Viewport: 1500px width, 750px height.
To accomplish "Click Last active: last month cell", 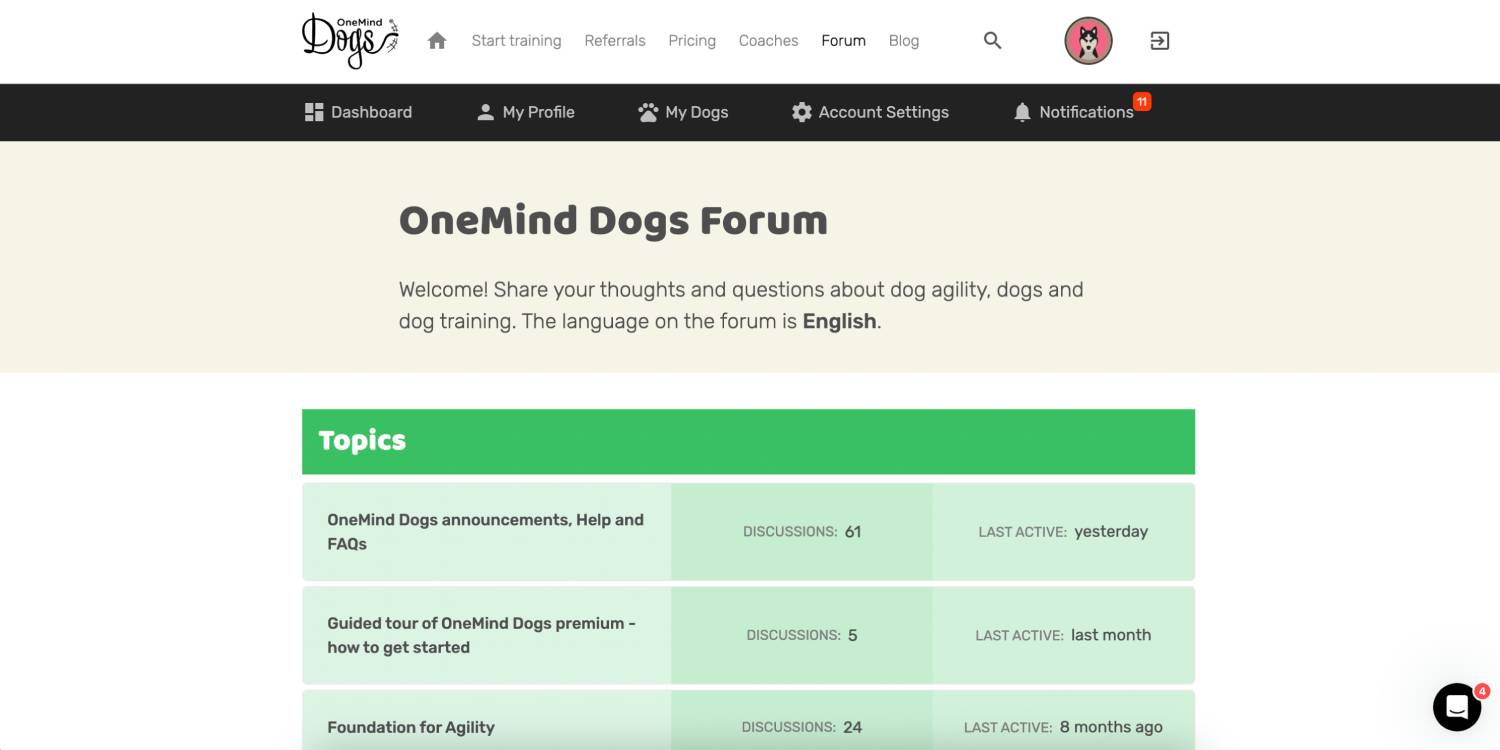I will pyautogui.click(x=1063, y=635).
